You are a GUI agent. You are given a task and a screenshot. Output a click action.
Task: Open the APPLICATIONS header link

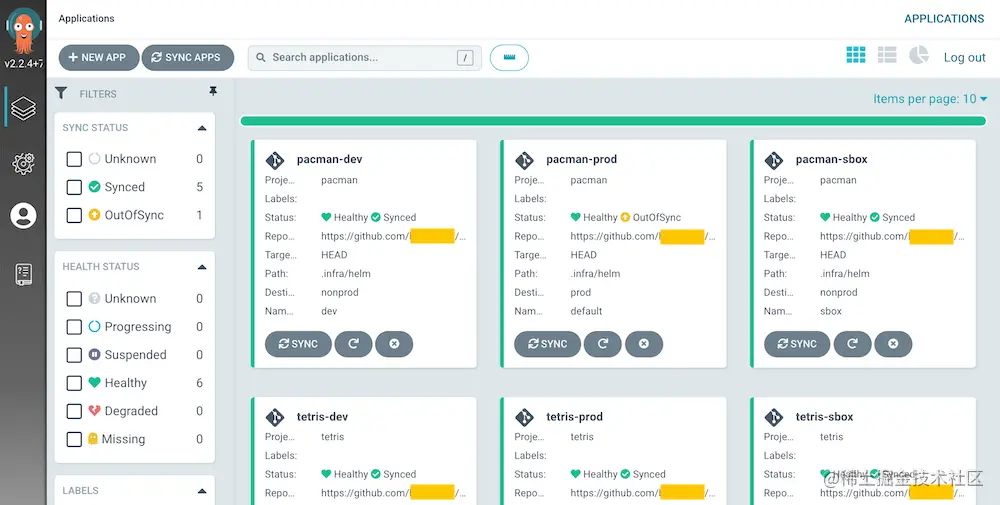944,18
